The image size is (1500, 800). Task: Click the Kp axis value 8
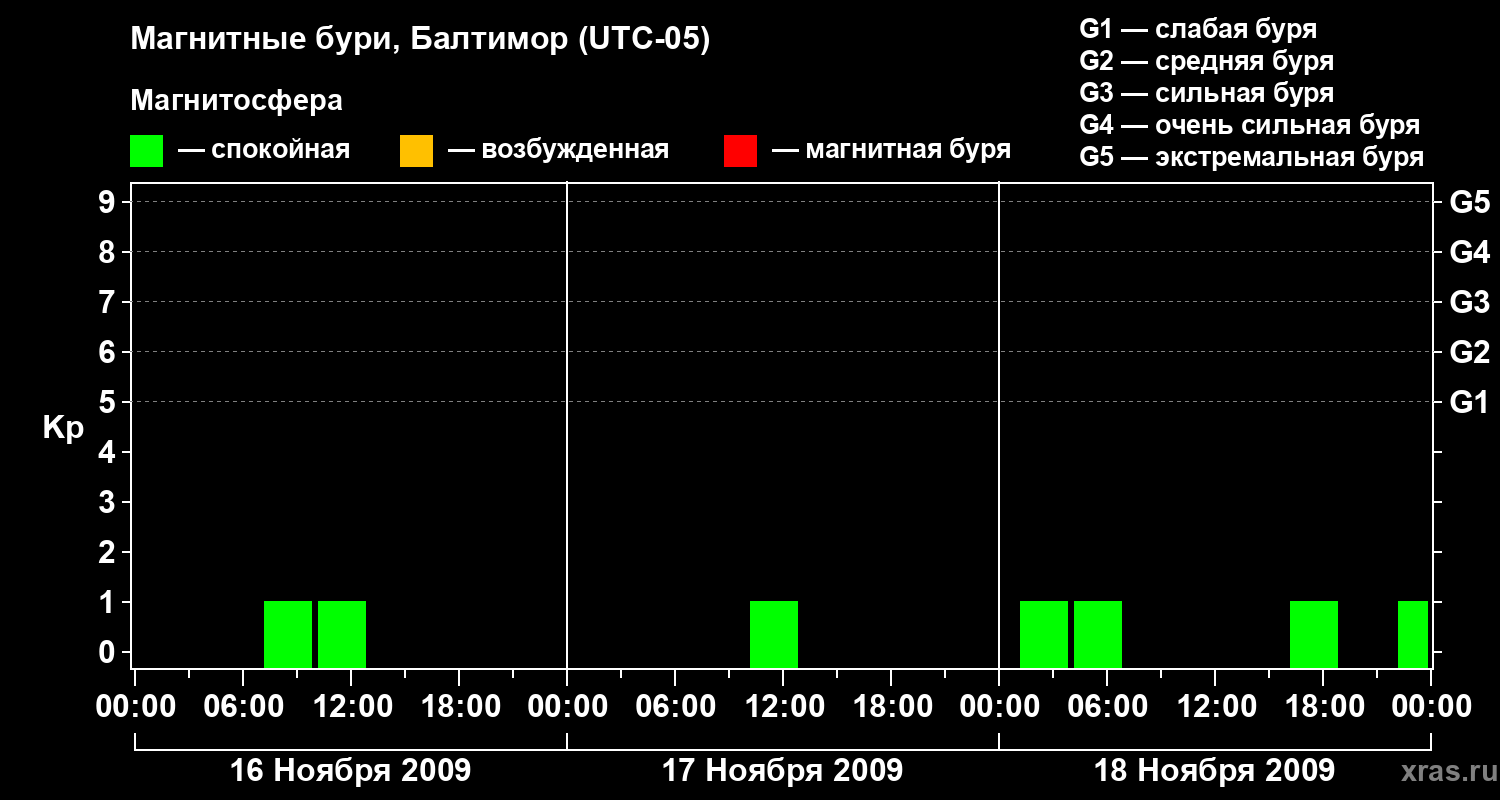[109, 252]
